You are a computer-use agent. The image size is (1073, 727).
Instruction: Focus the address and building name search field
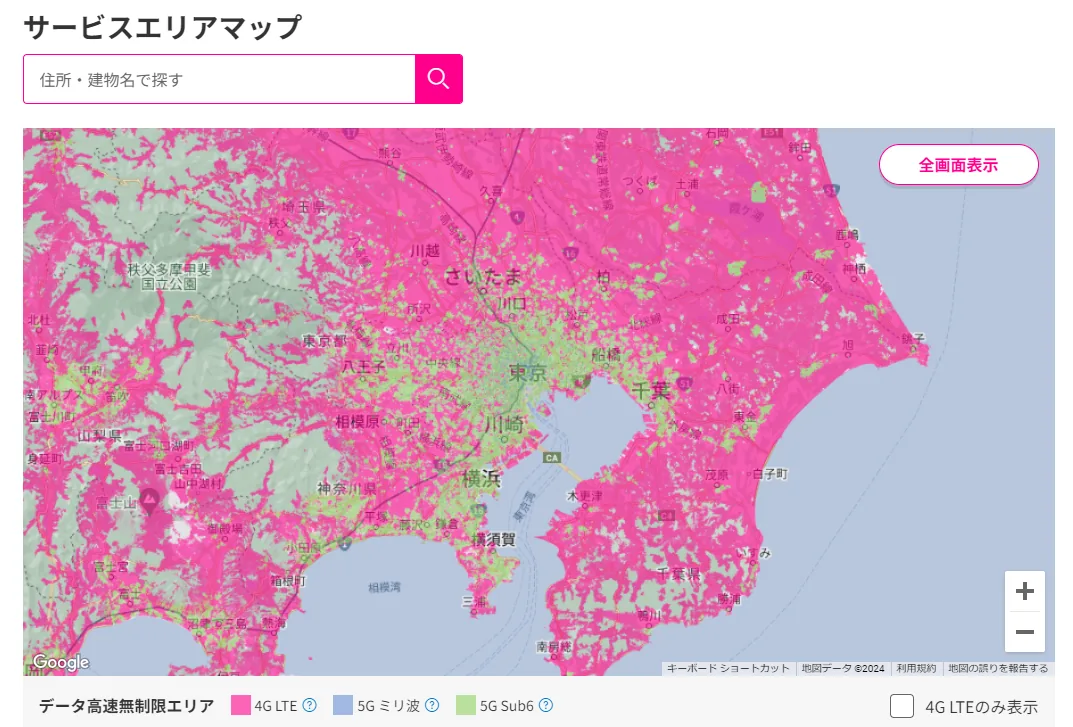tap(219, 79)
